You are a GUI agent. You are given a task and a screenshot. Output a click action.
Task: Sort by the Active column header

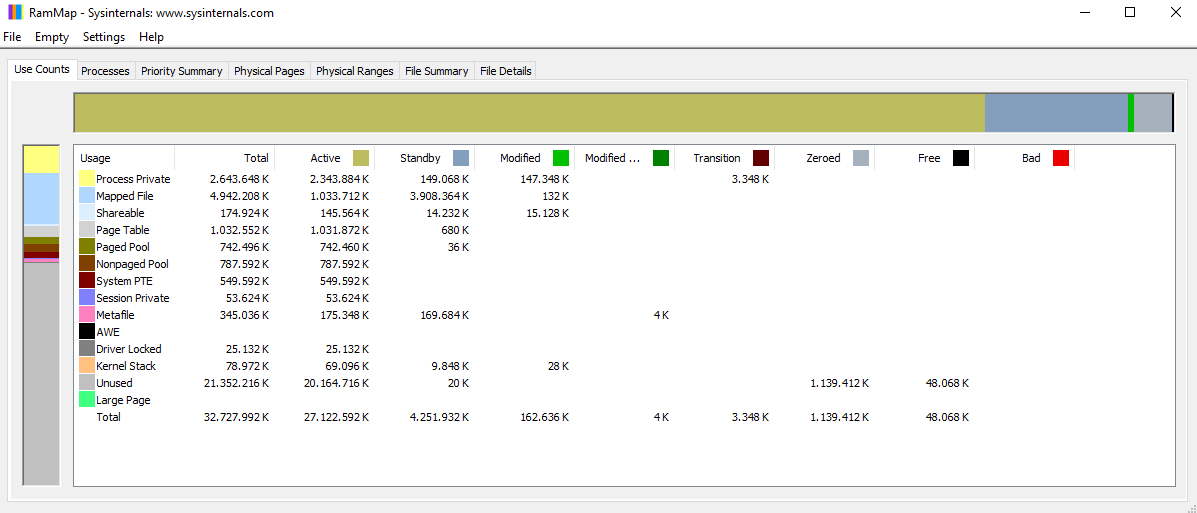(324, 158)
